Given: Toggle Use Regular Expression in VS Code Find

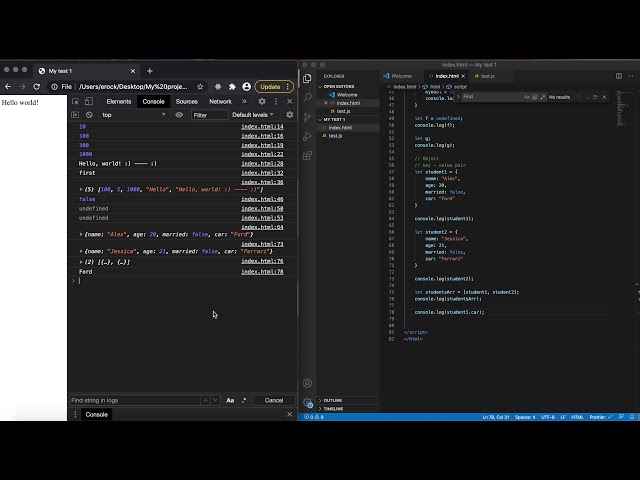Looking at the screenshot, I should click(542, 97).
